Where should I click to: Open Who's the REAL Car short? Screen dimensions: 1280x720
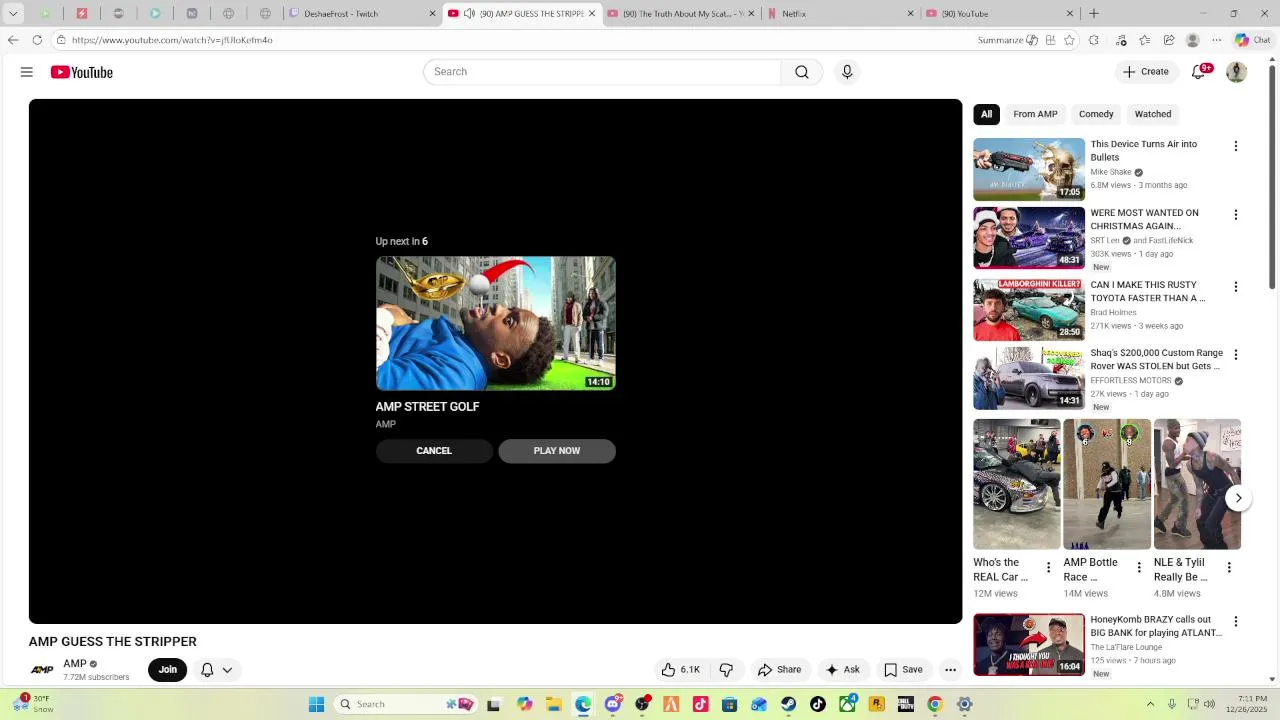[1017, 484]
